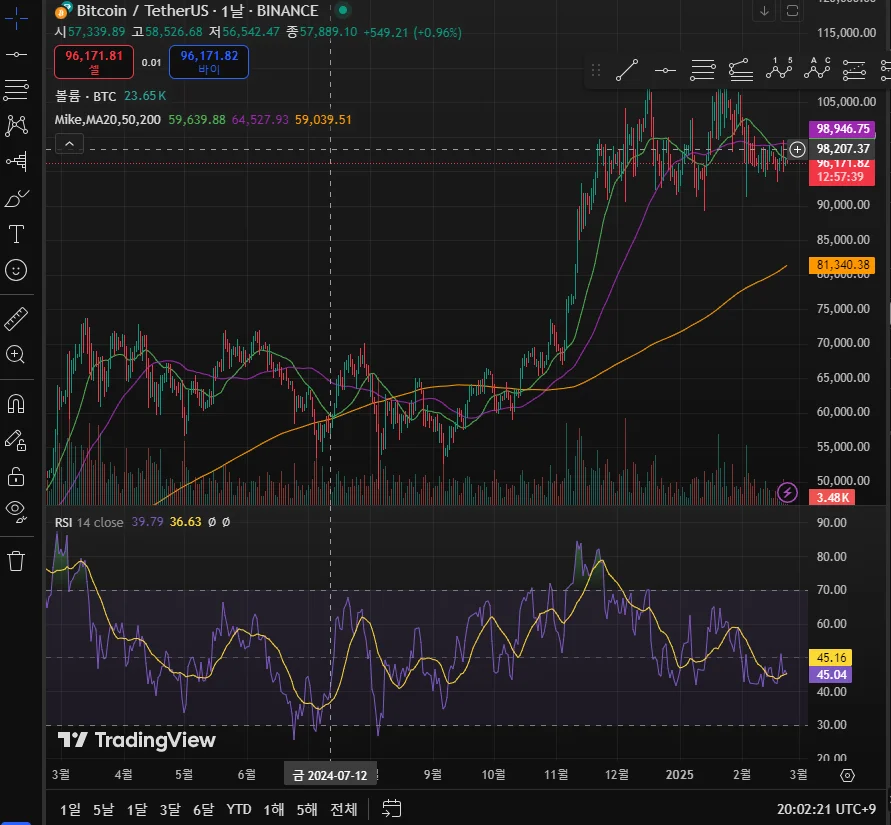The width and height of the screenshot is (891, 825).
Task: Click the Mike,MA20,50,200 indicator legend
Action: pyautogui.click(x=107, y=120)
